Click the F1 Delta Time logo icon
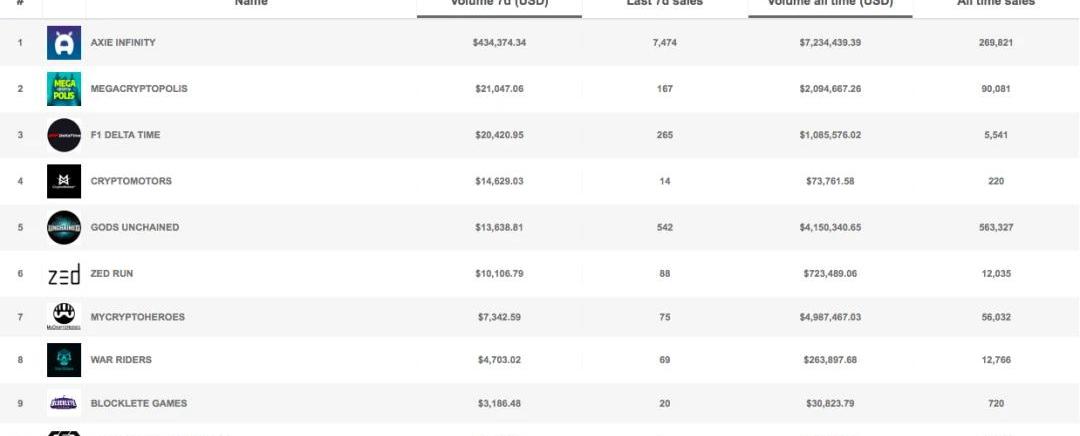The image size is (1080, 436). [64, 135]
